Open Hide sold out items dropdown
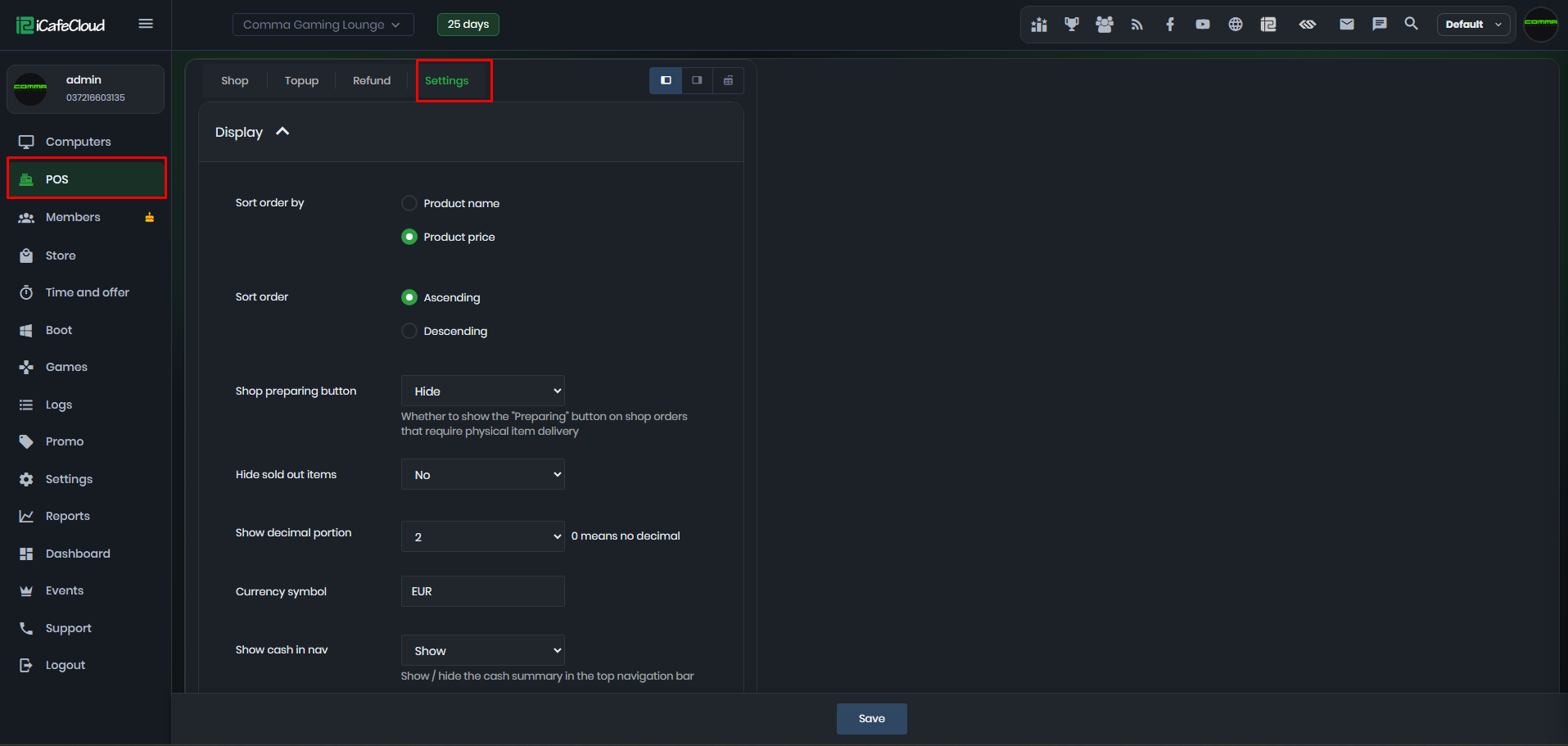The image size is (1568, 746). tap(483, 474)
